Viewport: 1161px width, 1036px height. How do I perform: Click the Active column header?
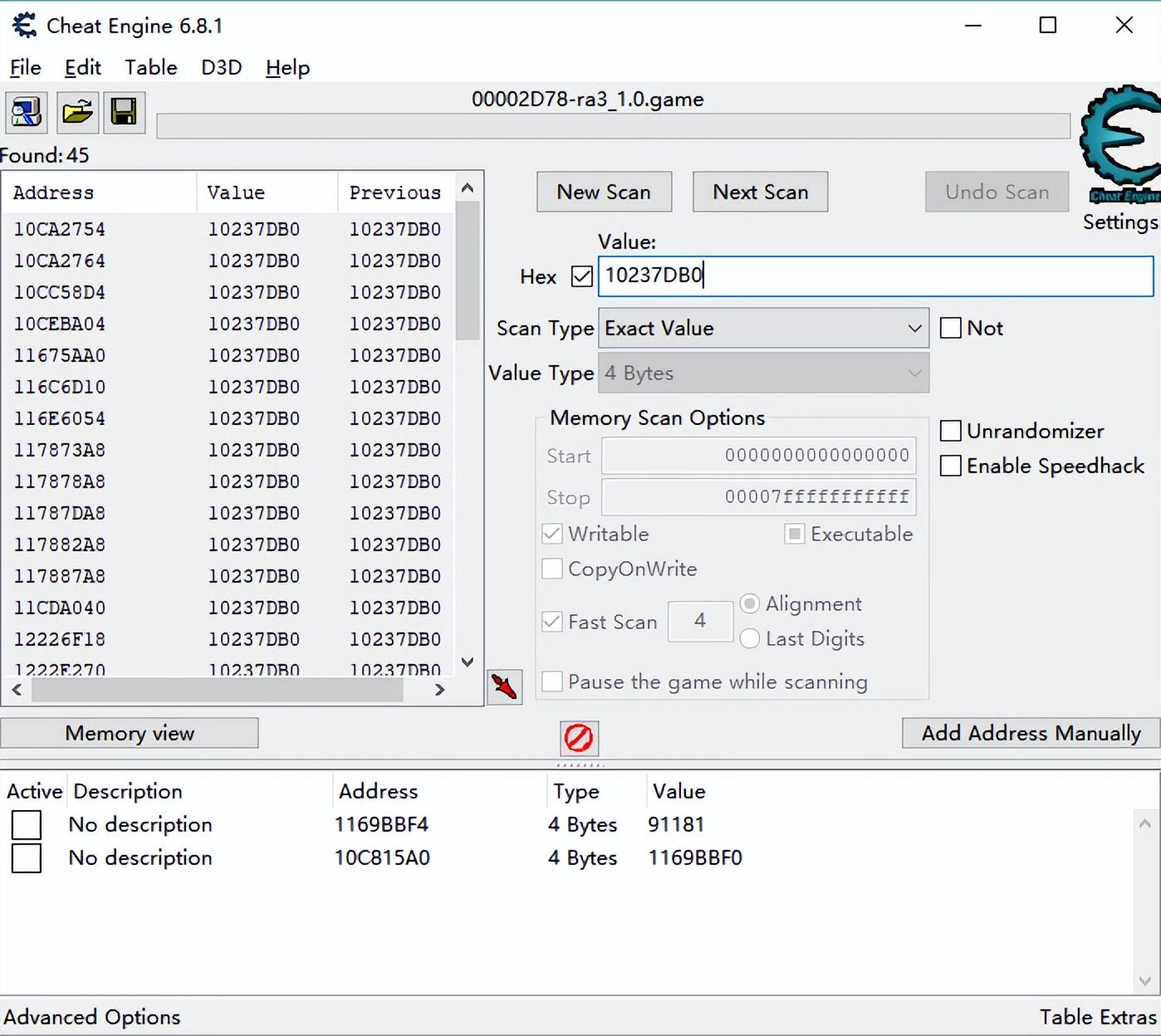35,791
